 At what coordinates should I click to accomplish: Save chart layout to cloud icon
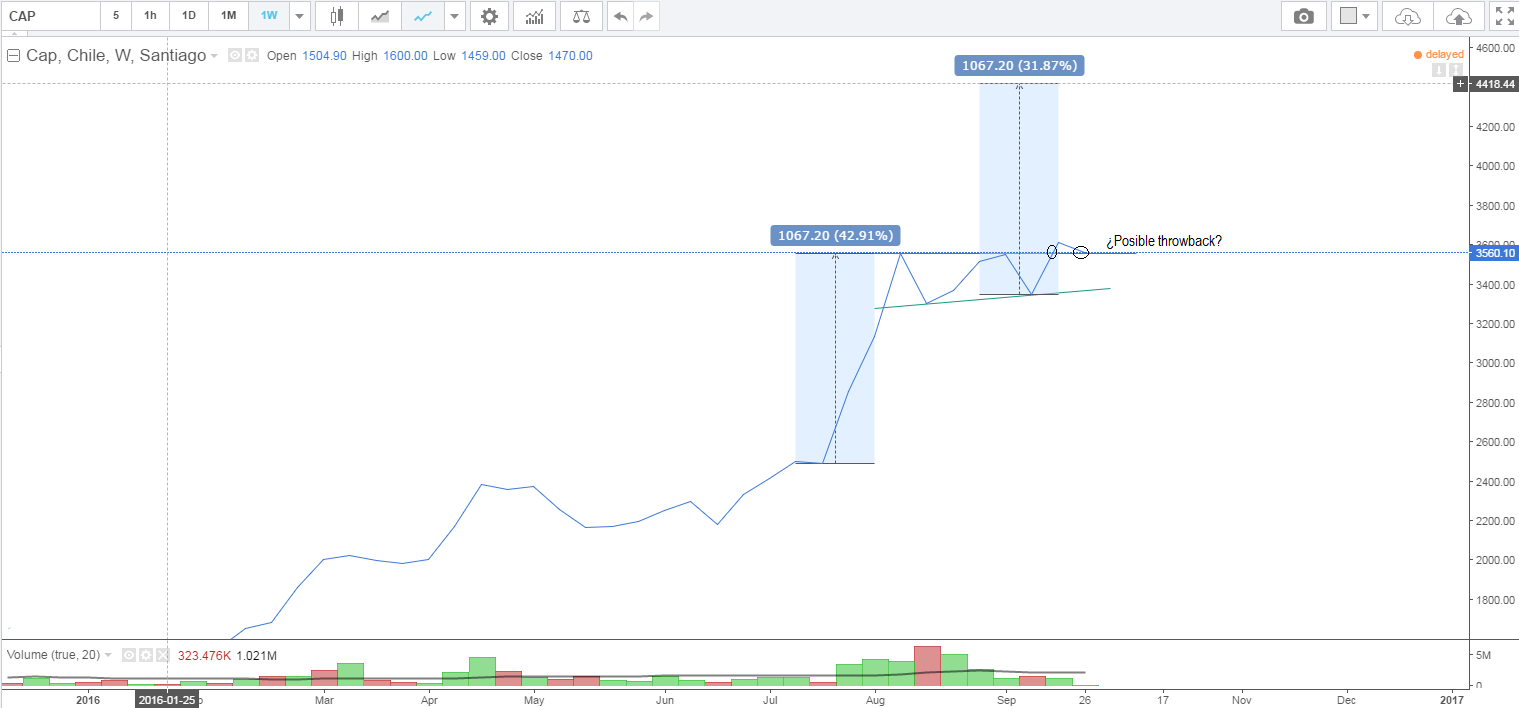1459,16
